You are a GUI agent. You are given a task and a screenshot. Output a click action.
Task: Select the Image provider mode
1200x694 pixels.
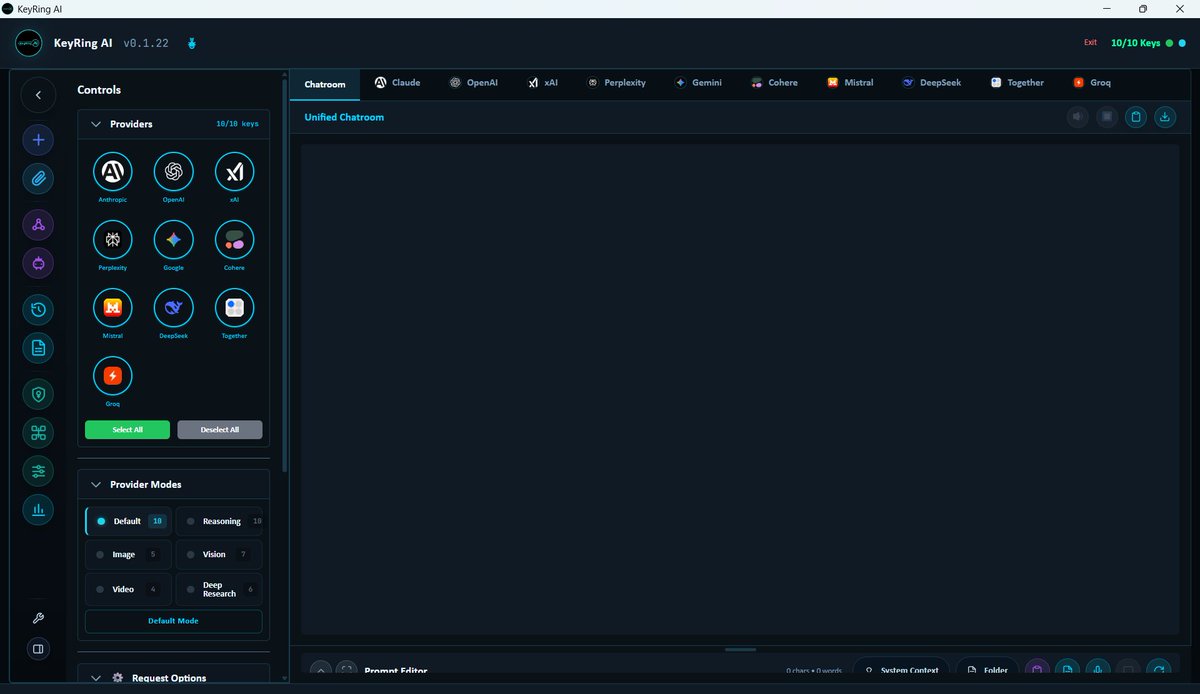pyautogui.click(x=129, y=554)
